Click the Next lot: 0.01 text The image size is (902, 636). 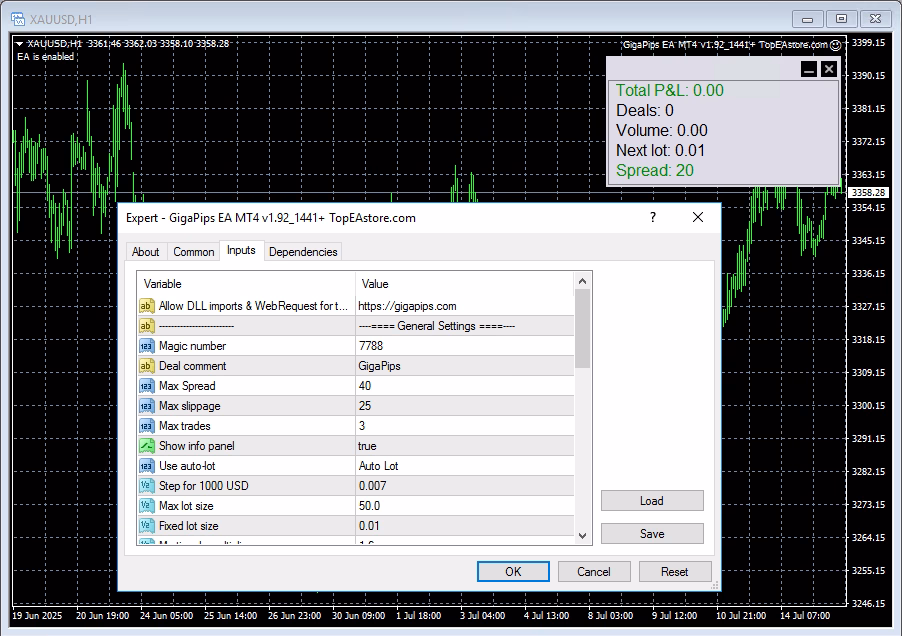660,151
